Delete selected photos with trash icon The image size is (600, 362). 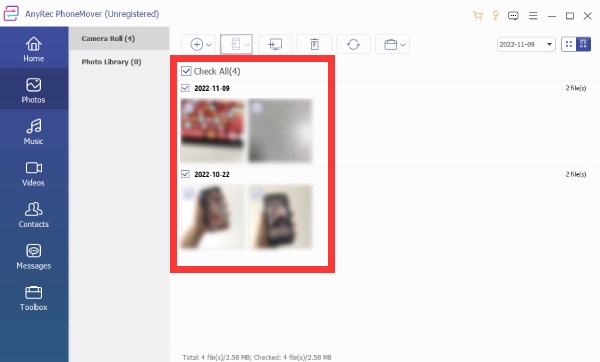click(315, 44)
